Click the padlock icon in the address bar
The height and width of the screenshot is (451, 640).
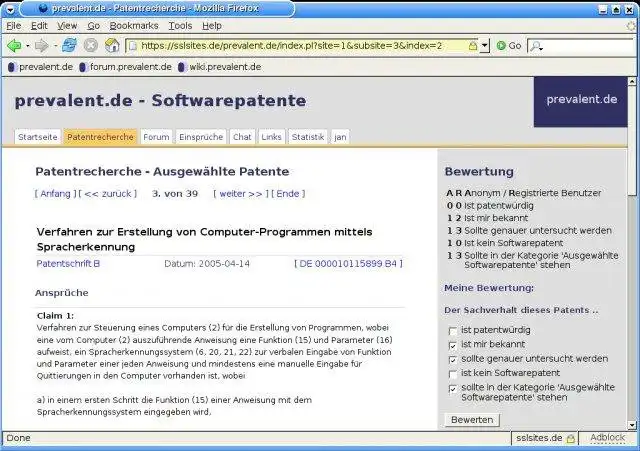pyautogui.click(x=473, y=45)
